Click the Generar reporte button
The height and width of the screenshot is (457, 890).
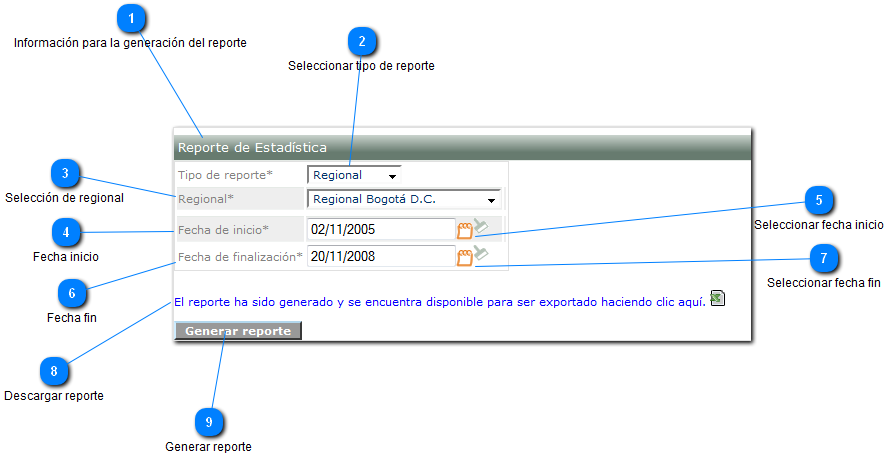click(x=238, y=331)
